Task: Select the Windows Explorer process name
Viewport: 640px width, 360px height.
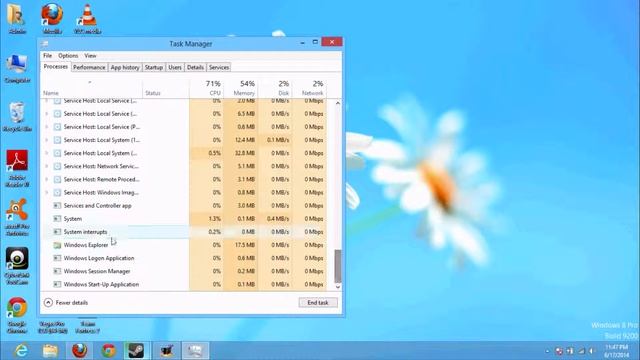Action: [86, 245]
